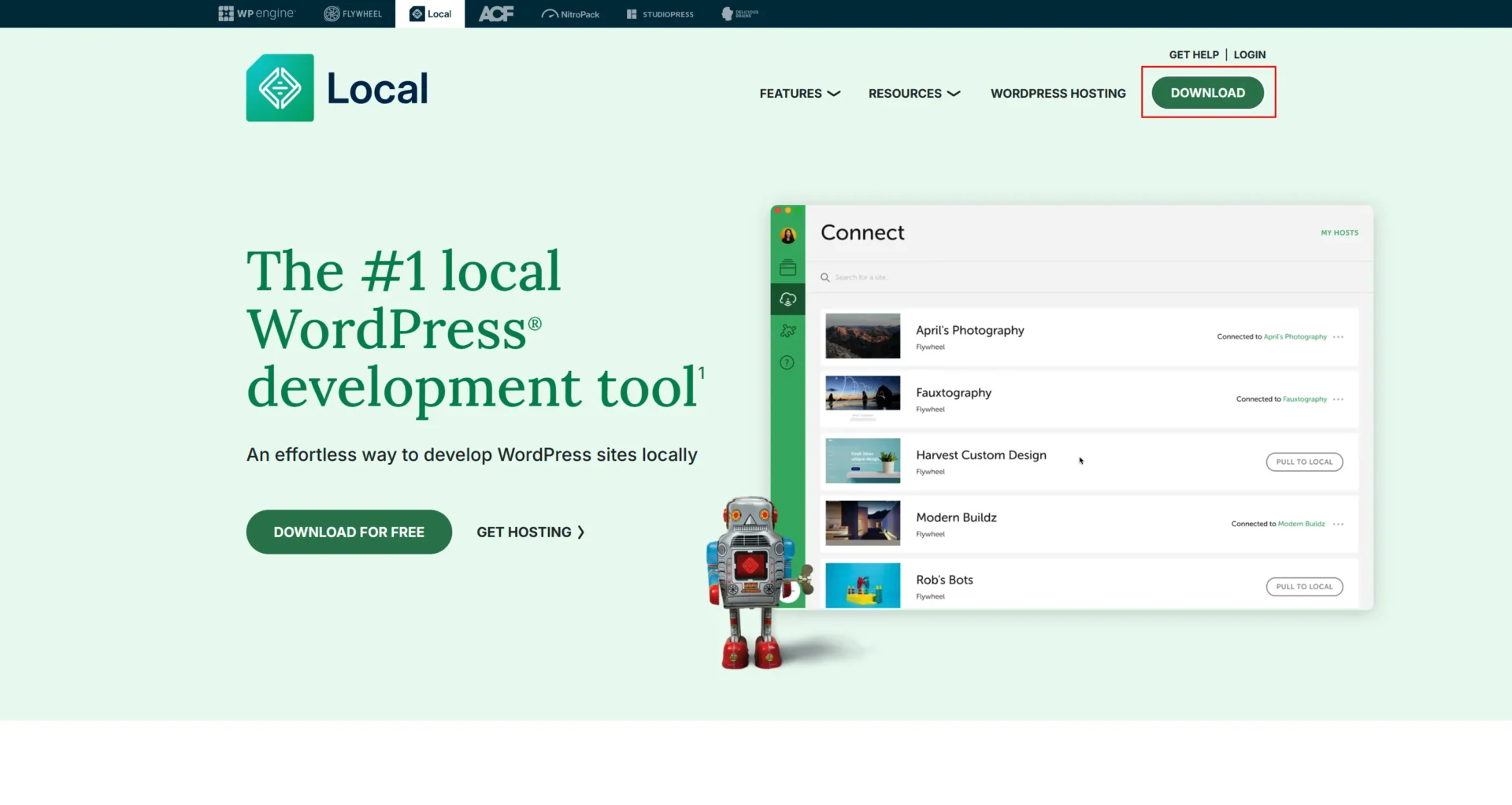
Task: Click the help question mark sidebar icon
Action: pyautogui.click(x=787, y=362)
